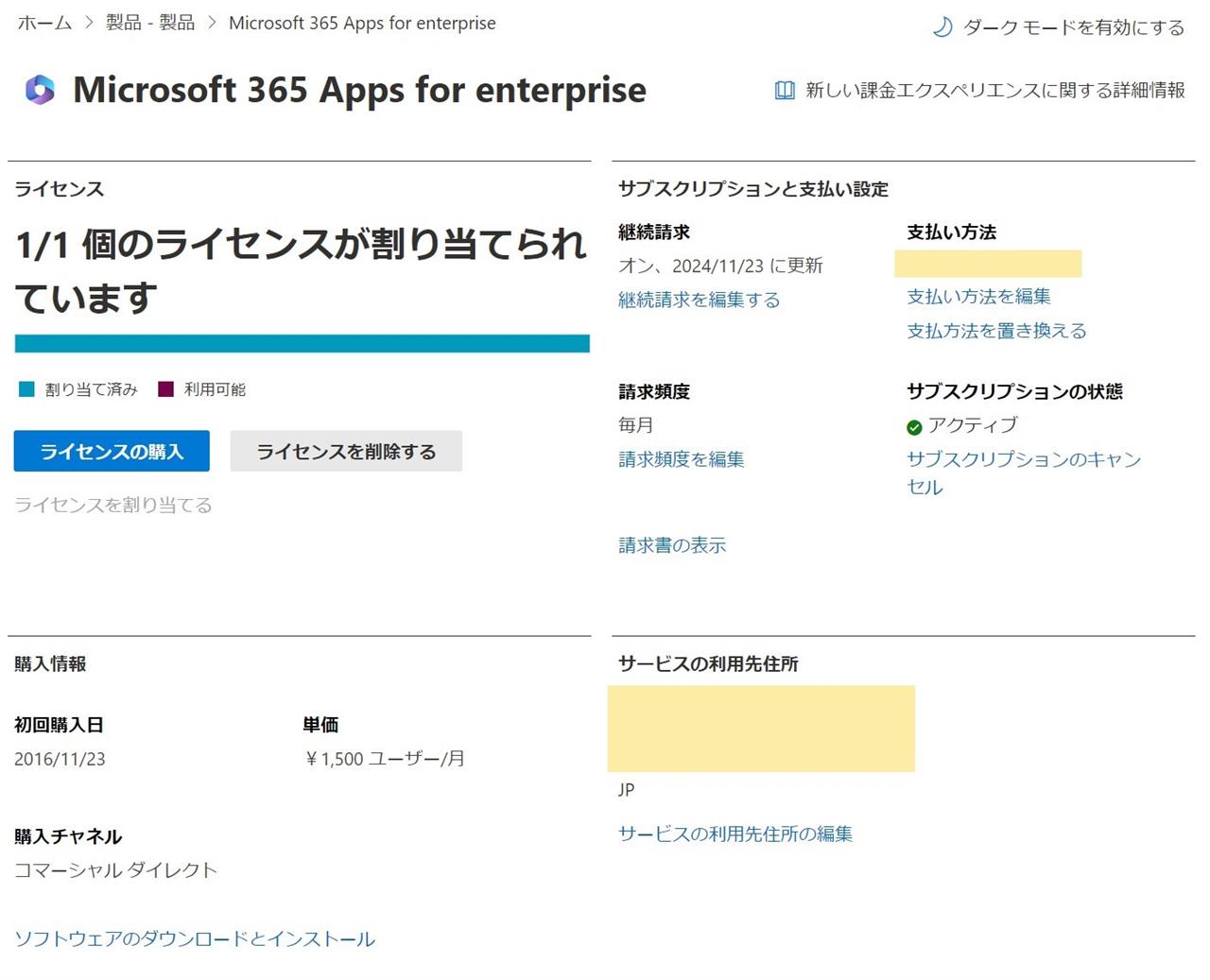Image resolution: width=1210 pixels, height=980 pixels.
Task: Click the 1/1 個のライセンス headline text
Action: pyautogui.click(x=302, y=270)
